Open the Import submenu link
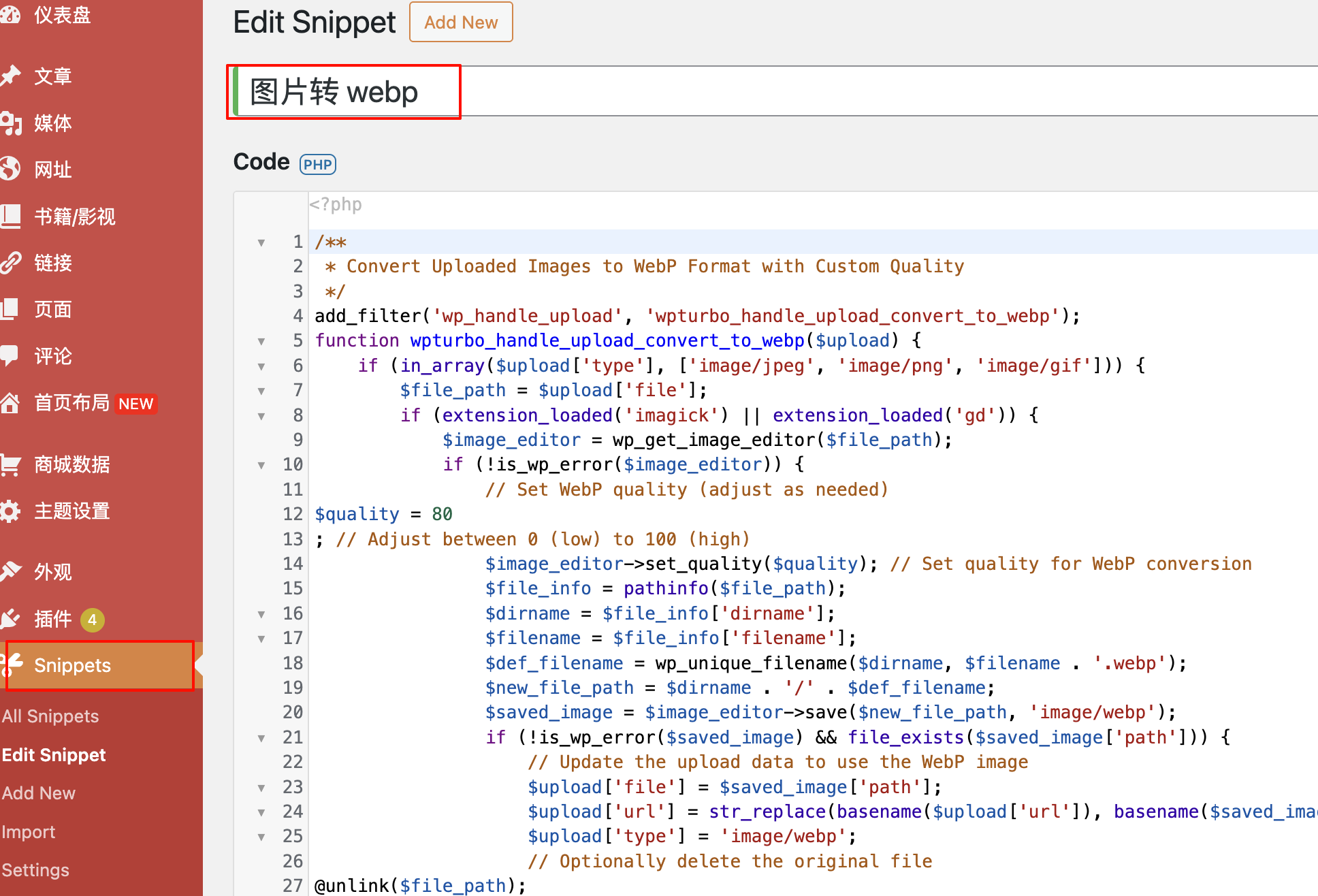Image resolution: width=1318 pixels, height=896 pixels. tap(29, 831)
